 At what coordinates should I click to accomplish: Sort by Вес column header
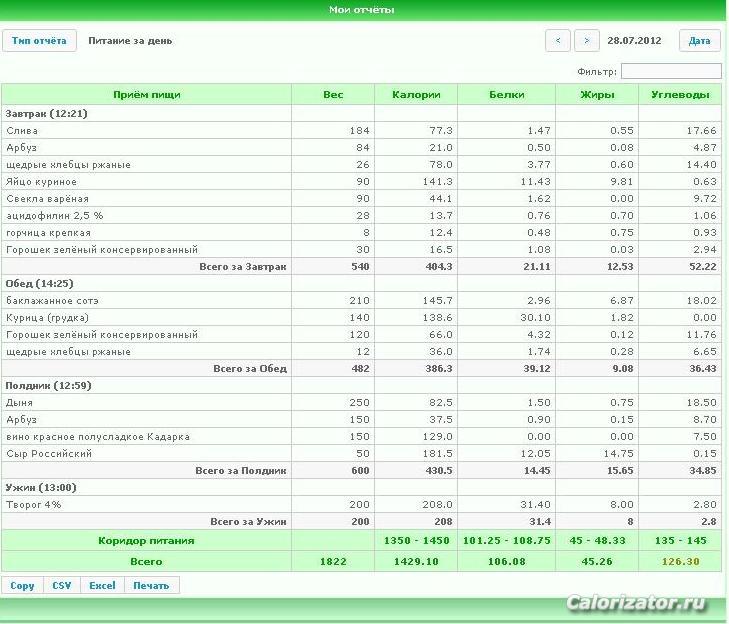333,94
